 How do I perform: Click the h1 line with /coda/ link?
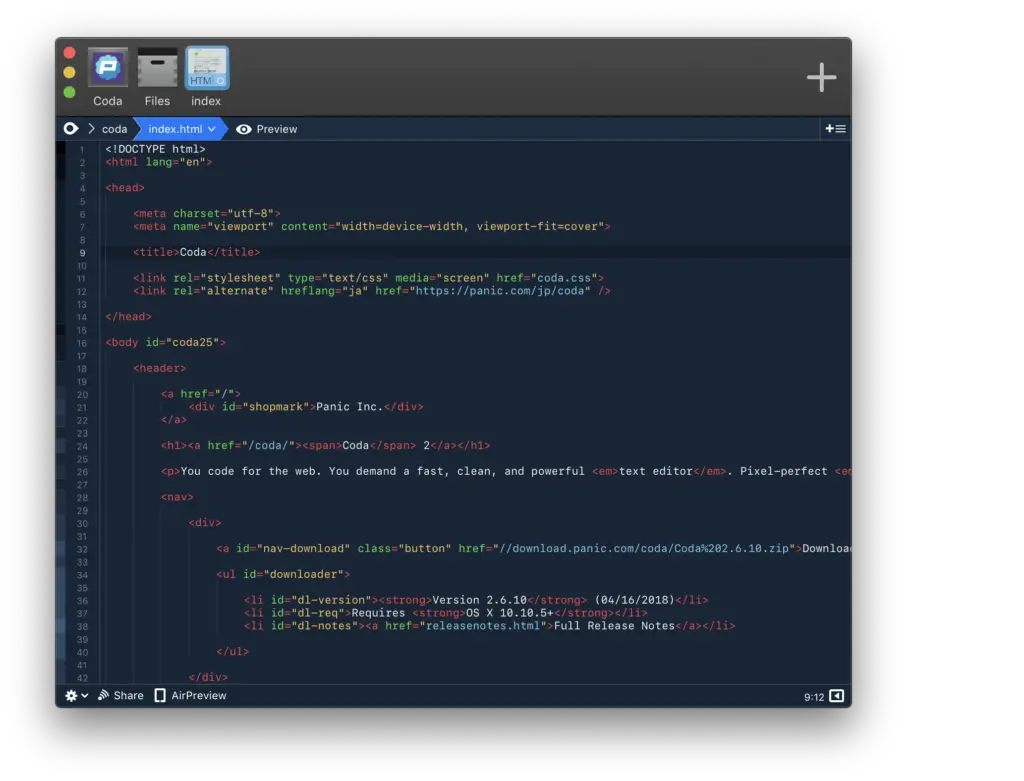325,445
